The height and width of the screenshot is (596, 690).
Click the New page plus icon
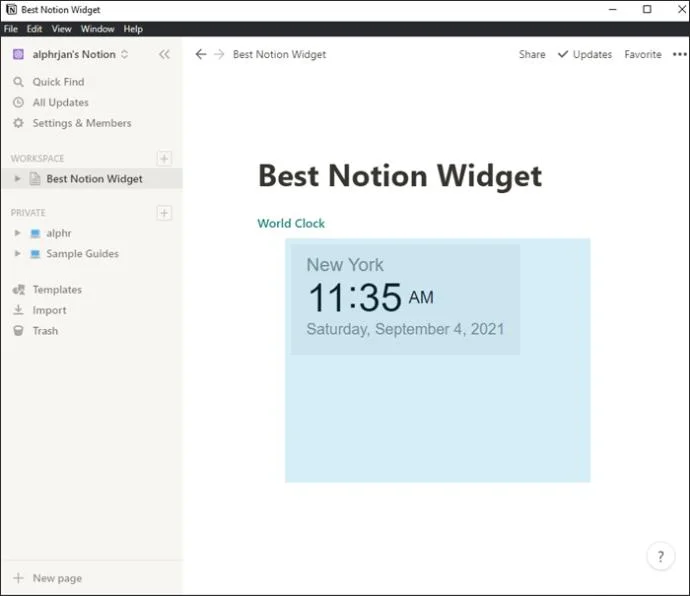18,578
